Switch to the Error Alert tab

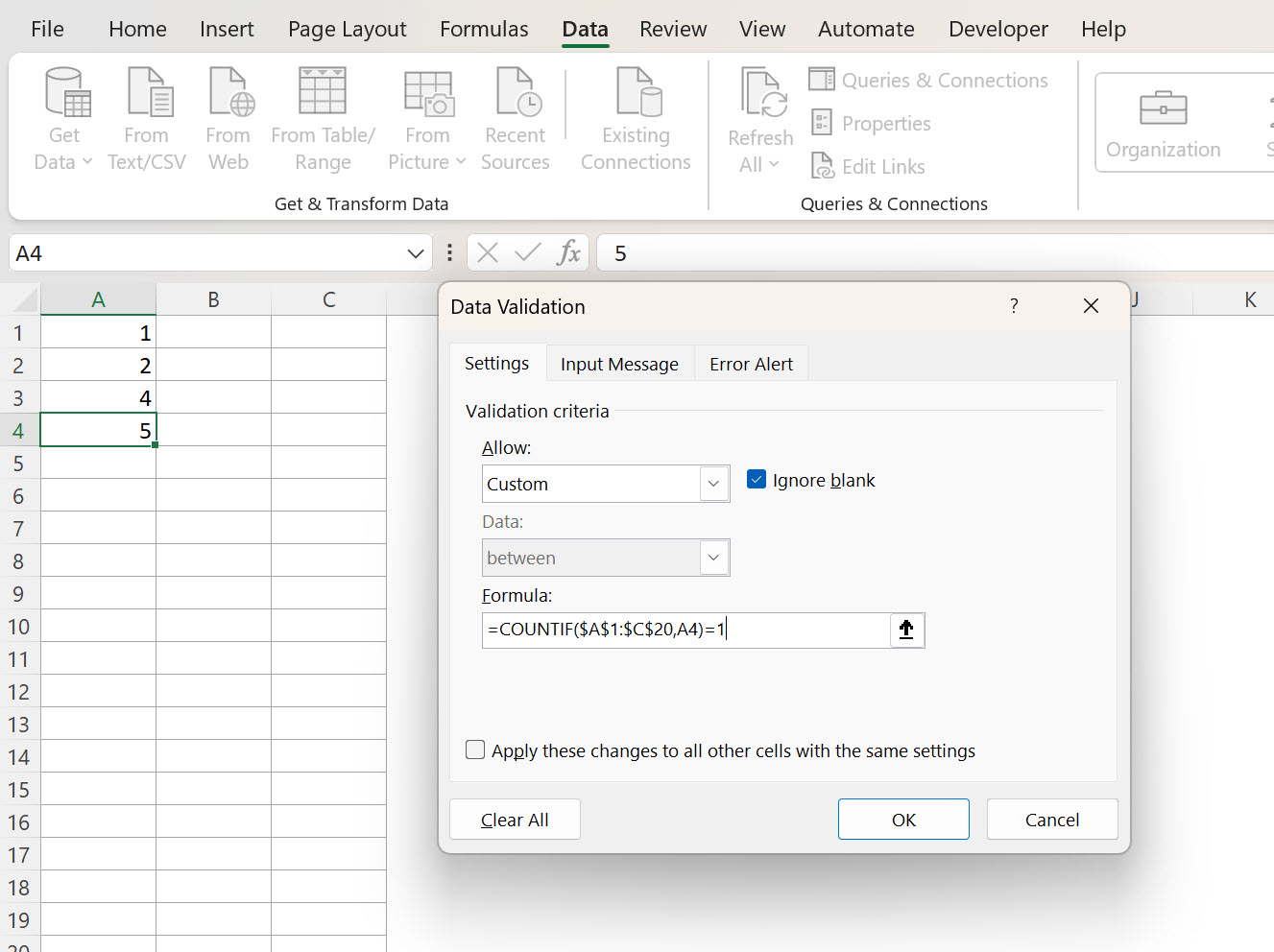pos(750,363)
